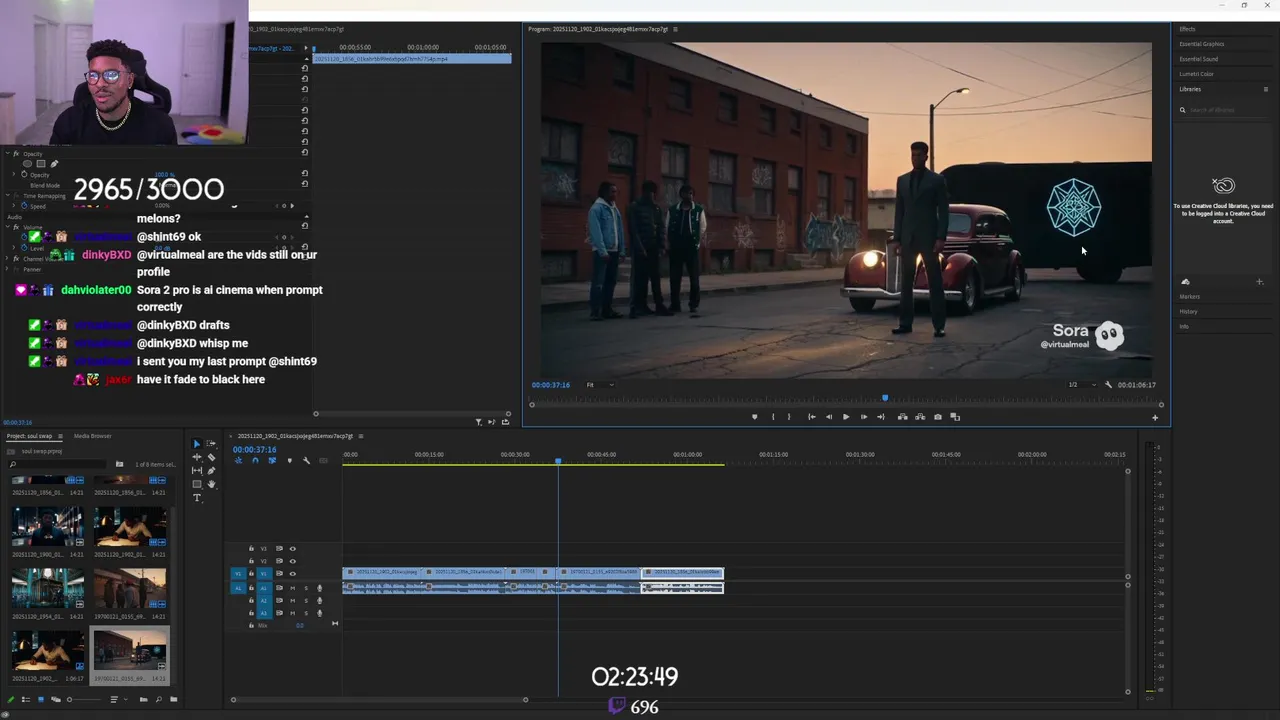Open the Essential Sound panel
The image size is (1280, 720).
[x=1198, y=59]
